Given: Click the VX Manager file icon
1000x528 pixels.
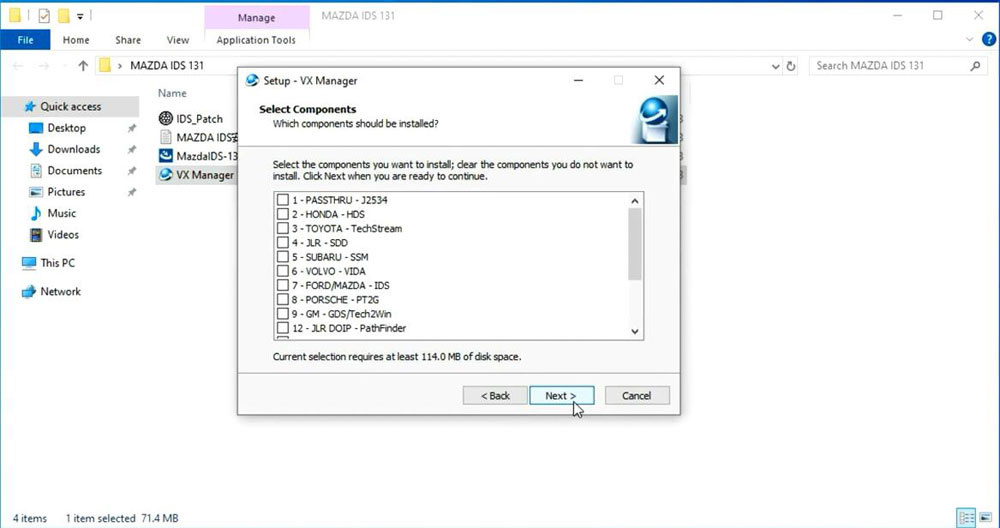Looking at the screenshot, I should tap(166, 174).
